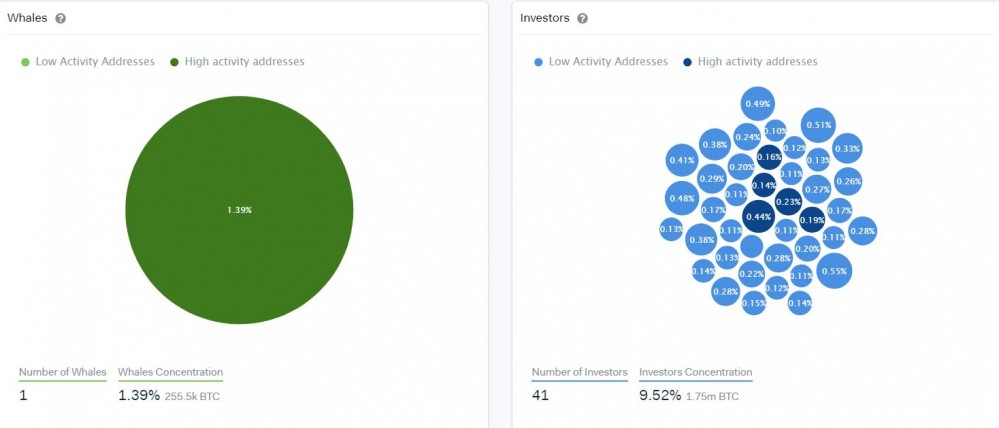Viewport: 999px width, 428px height.
Task: Select the 0.55% investor bubble
Action: coord(833,271)
